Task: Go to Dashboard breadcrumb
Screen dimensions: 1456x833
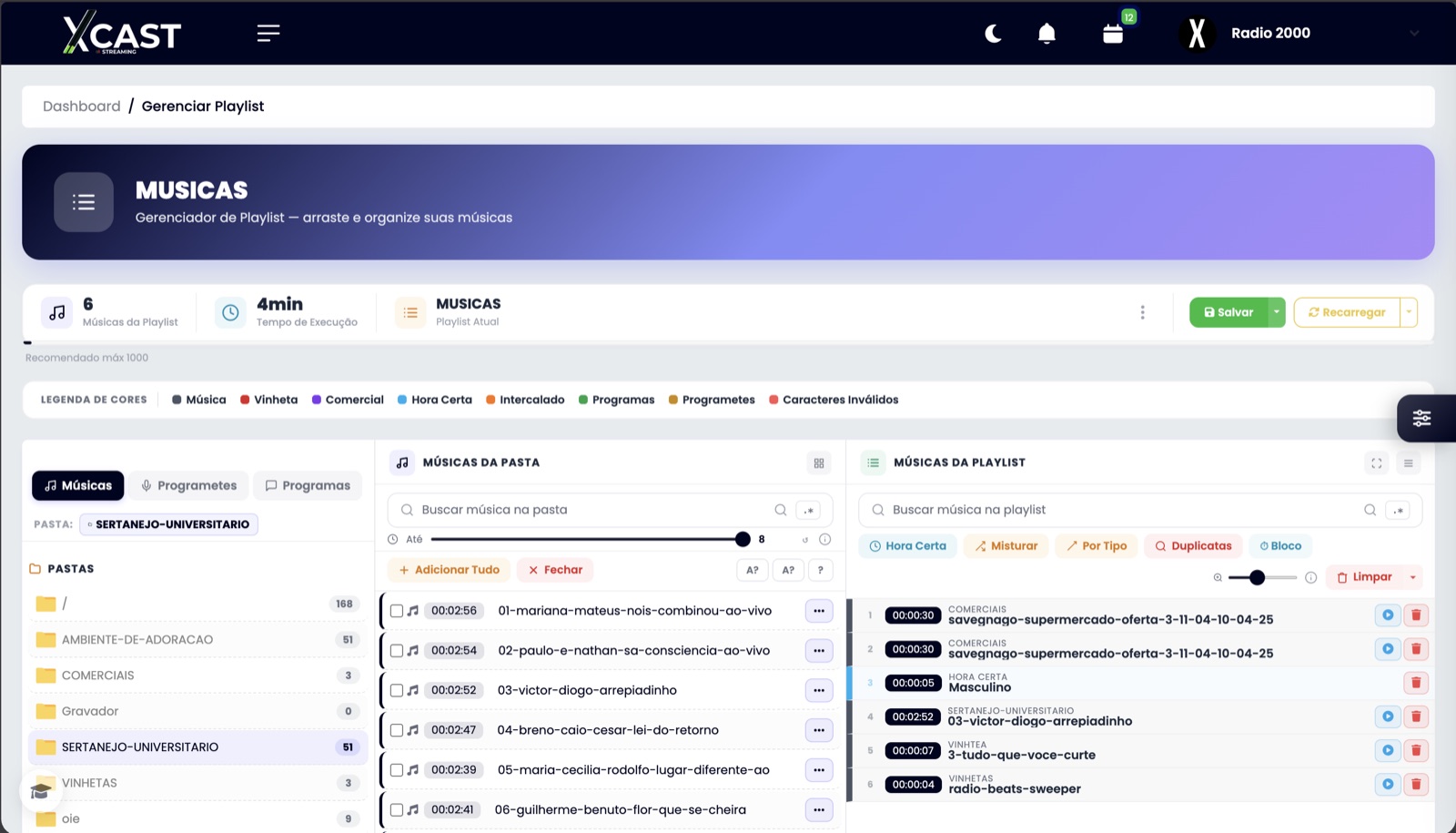Action: point(82,107)
